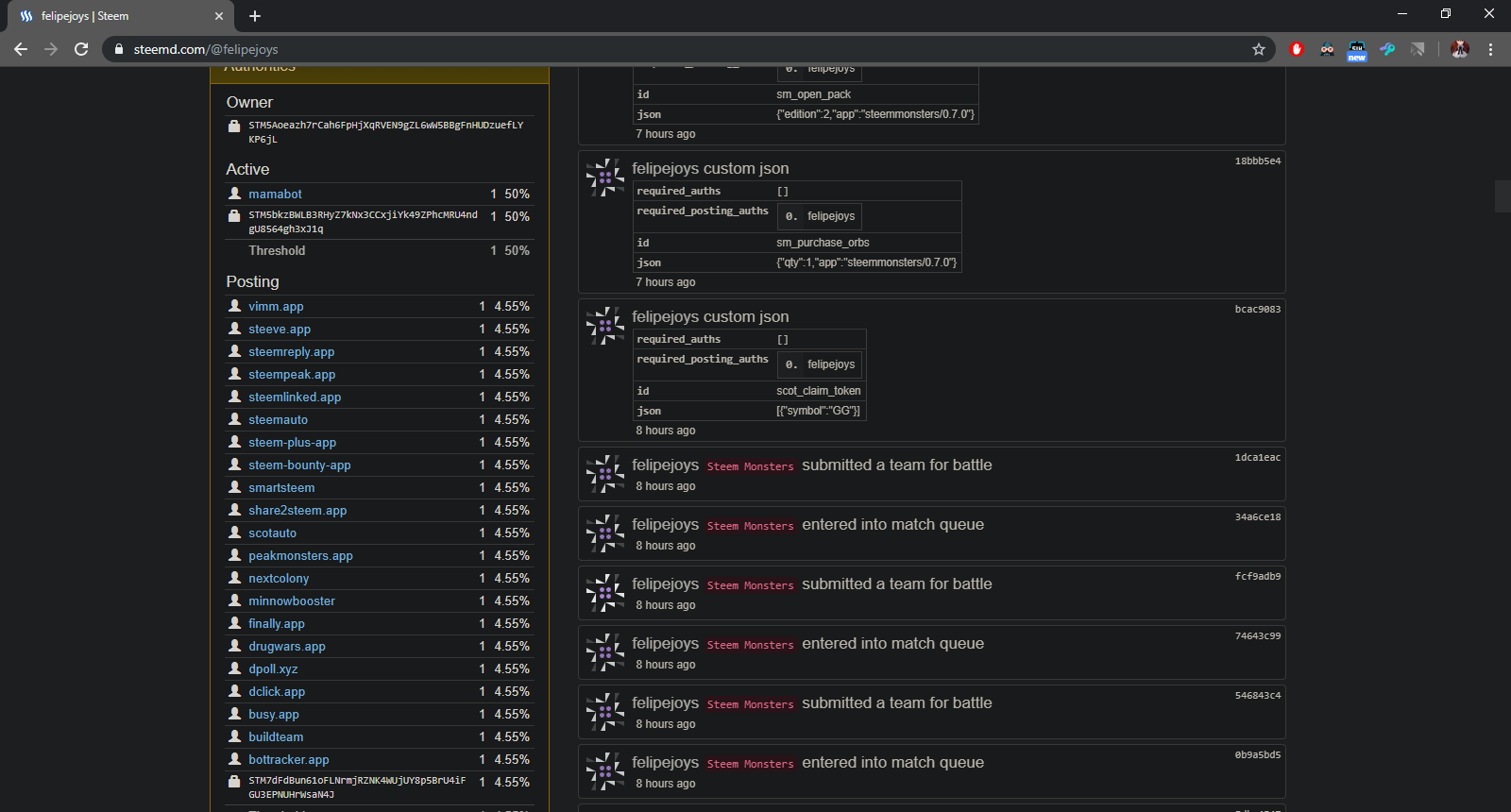Viewport: 1511px width, 812px height.
Task: Click the lock icon next to Owner key
Action: click(234, 126)
